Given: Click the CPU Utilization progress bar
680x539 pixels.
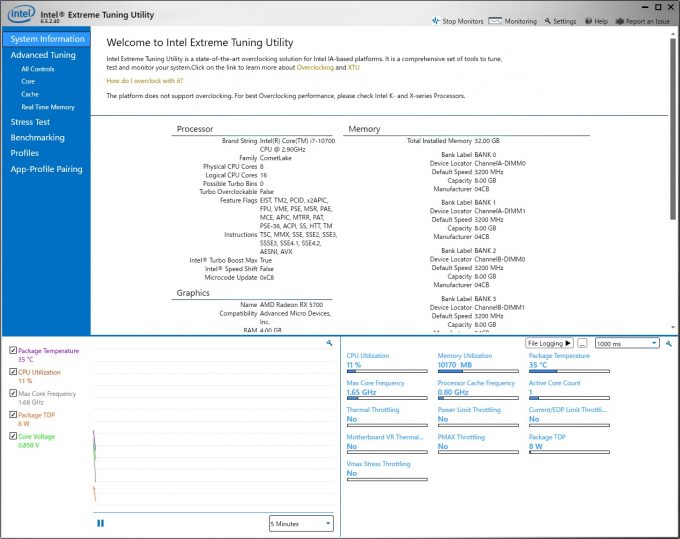Looking at the screenshot, I should (387, 371).
